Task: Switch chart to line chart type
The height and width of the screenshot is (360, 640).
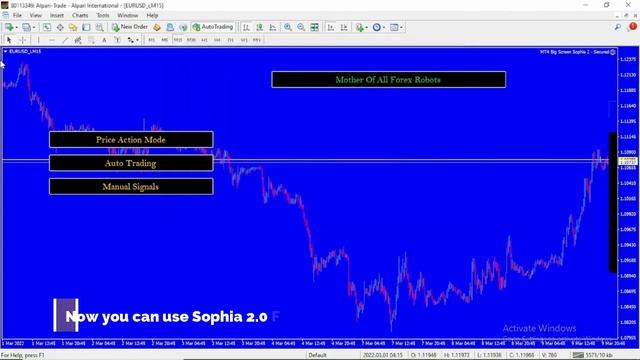Action: (x=272, y=27)
